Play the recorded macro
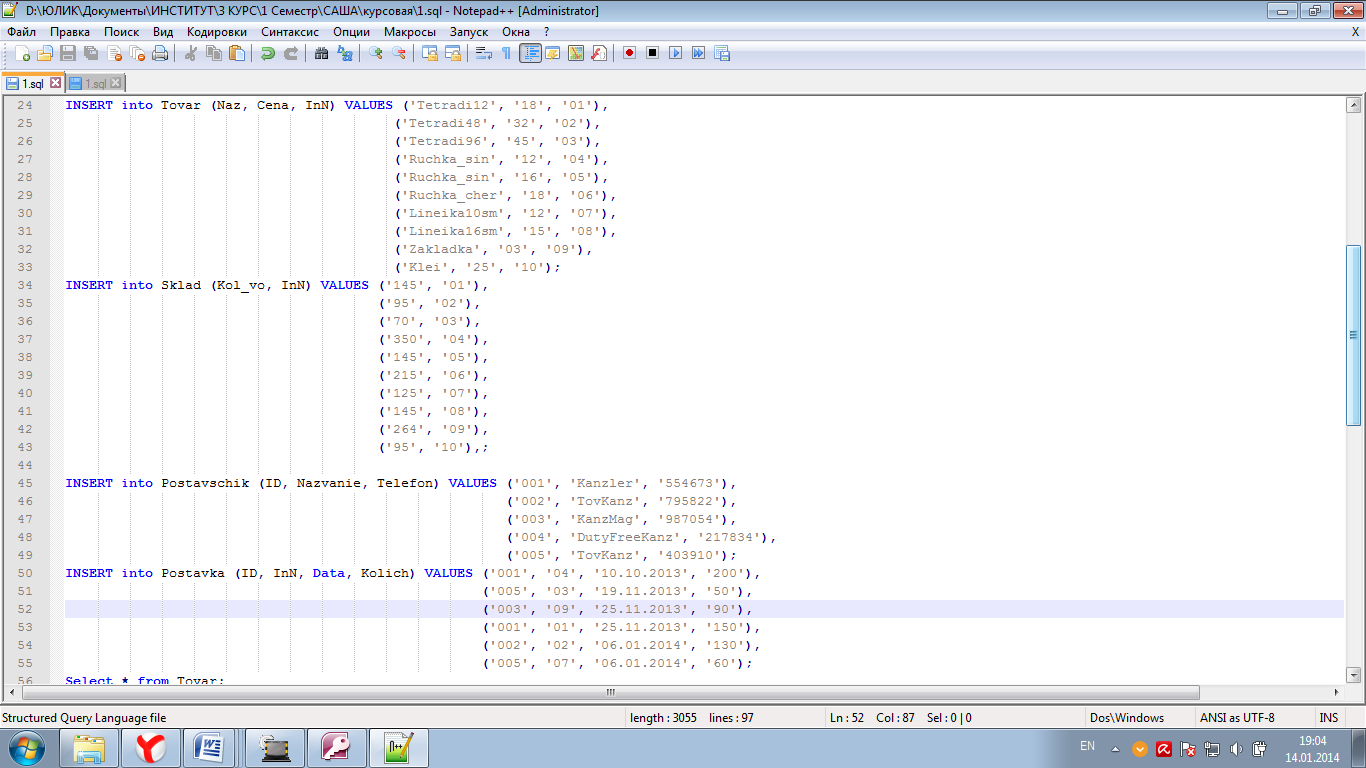Screen dimensions: 1366x768 click(675, 53)
